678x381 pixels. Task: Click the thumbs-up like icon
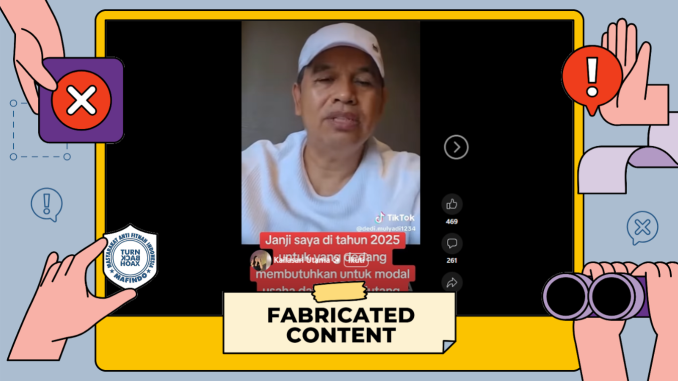[452, 204]
